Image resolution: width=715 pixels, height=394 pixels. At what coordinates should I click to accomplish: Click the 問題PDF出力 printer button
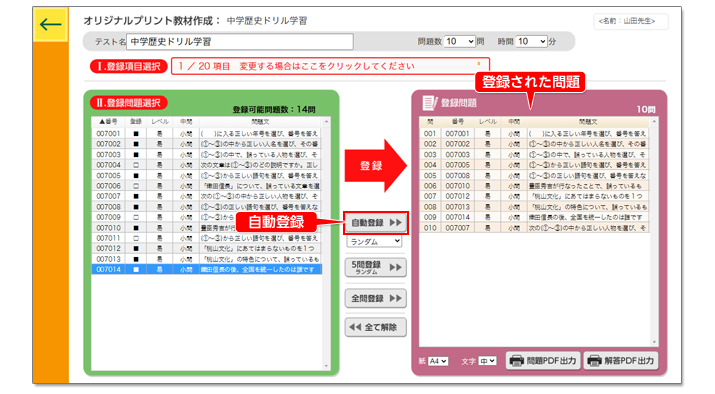543,361
